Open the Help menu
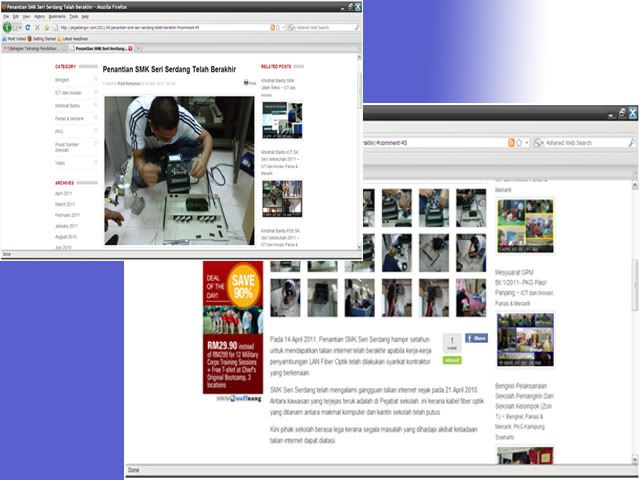The height and width of the screenshot is (480, 640). [85, 17]
